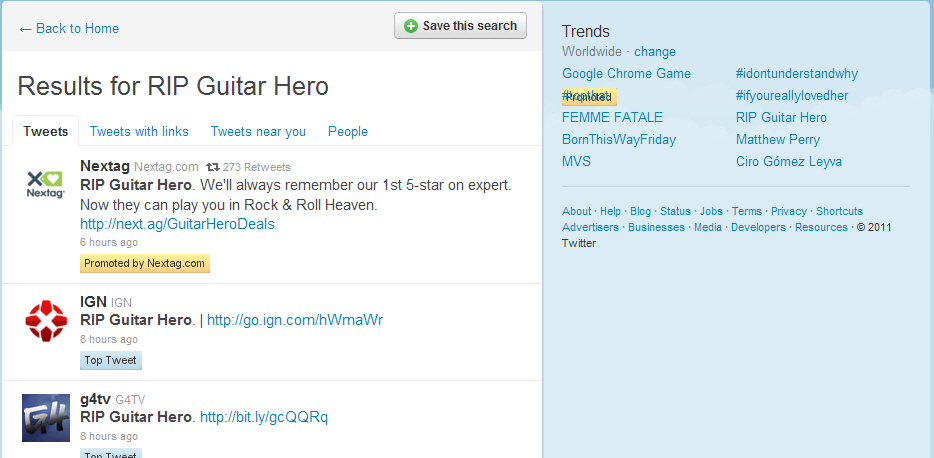Image resolution: width=934 pixels, height=458 pixels.
Task: Open the Google Chrome Game trend
Action: (x=626, y=74)
